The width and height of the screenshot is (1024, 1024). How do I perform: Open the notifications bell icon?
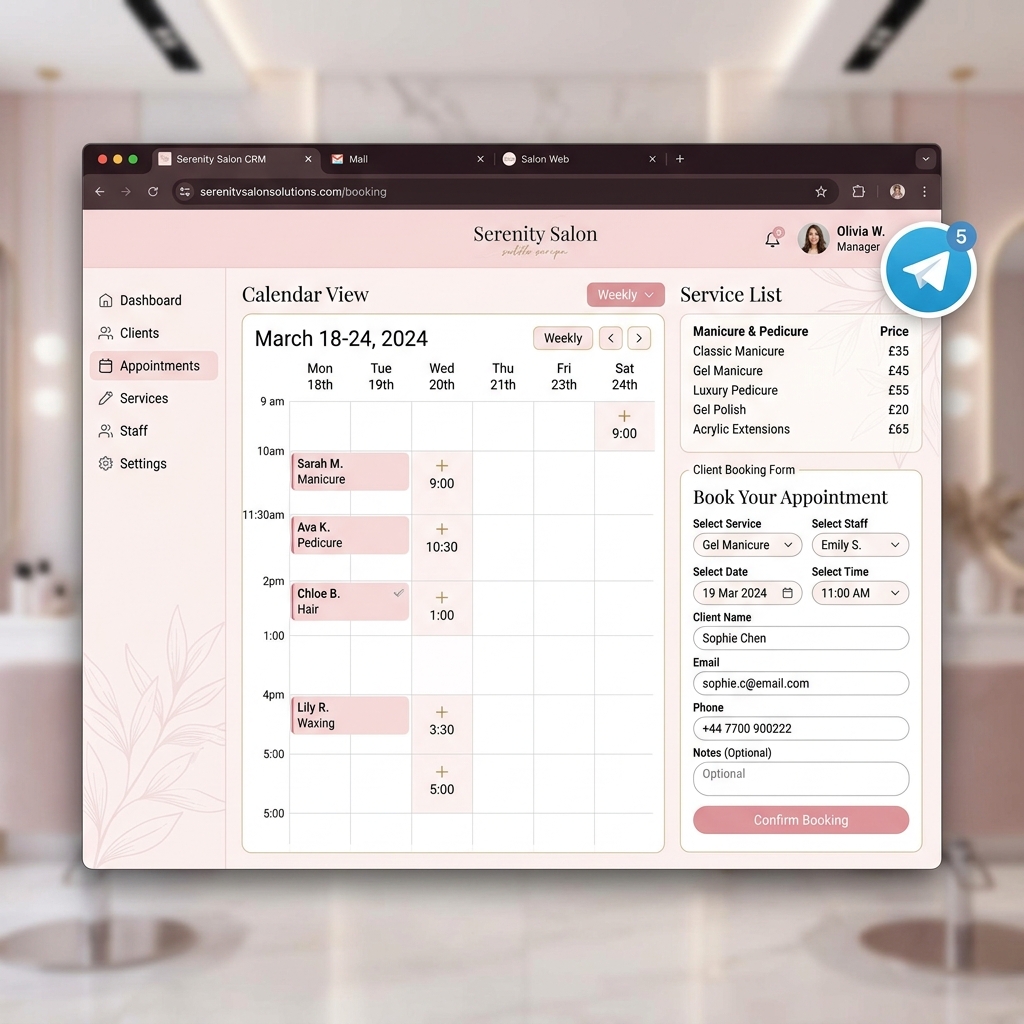coord(773,239)
